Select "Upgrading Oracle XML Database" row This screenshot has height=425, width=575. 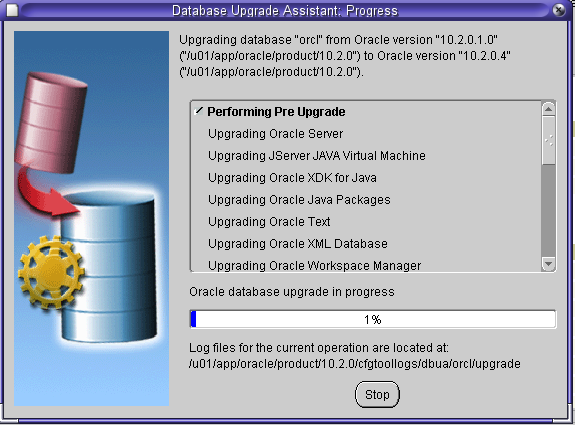(298, 244)
